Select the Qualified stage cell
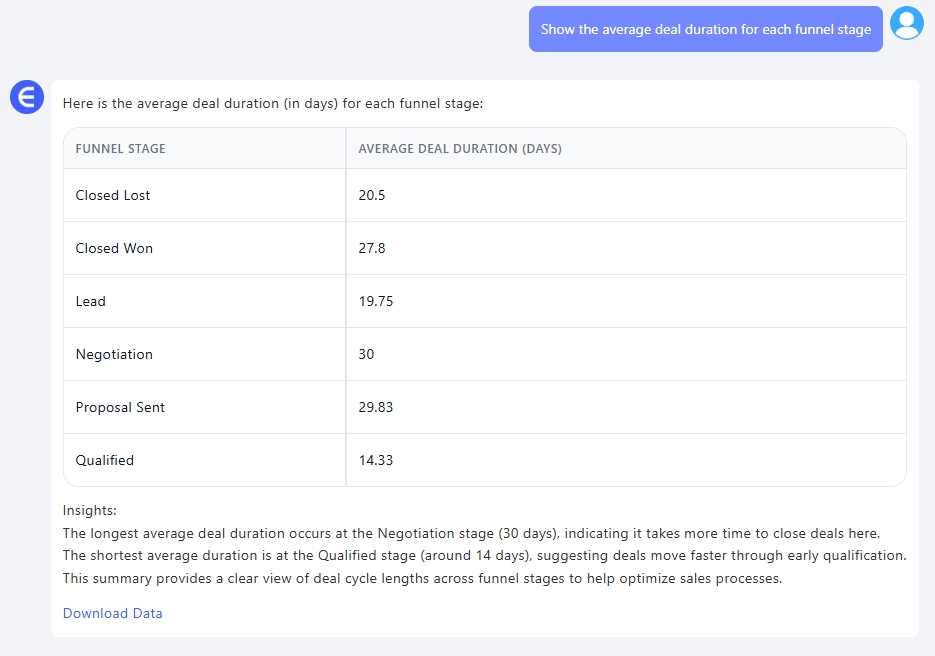935x656 pixels. (105, 461)
